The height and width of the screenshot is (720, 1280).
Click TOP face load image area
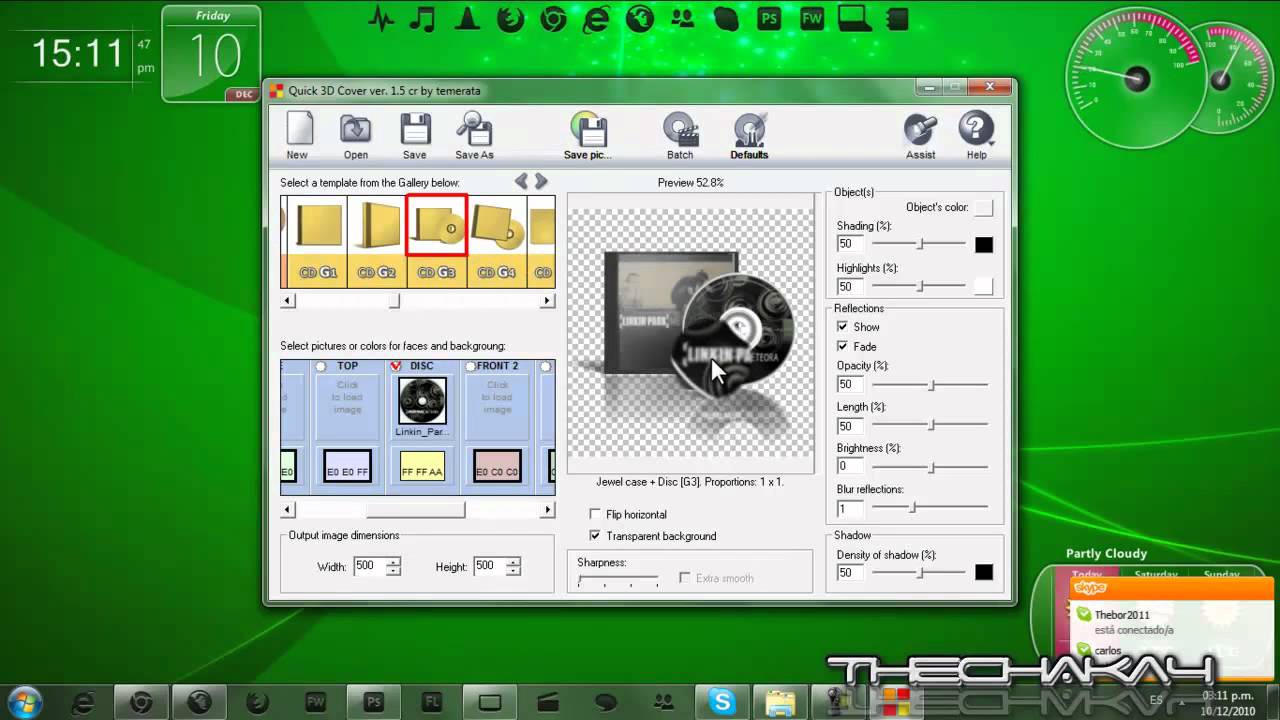tap(348, 407)
